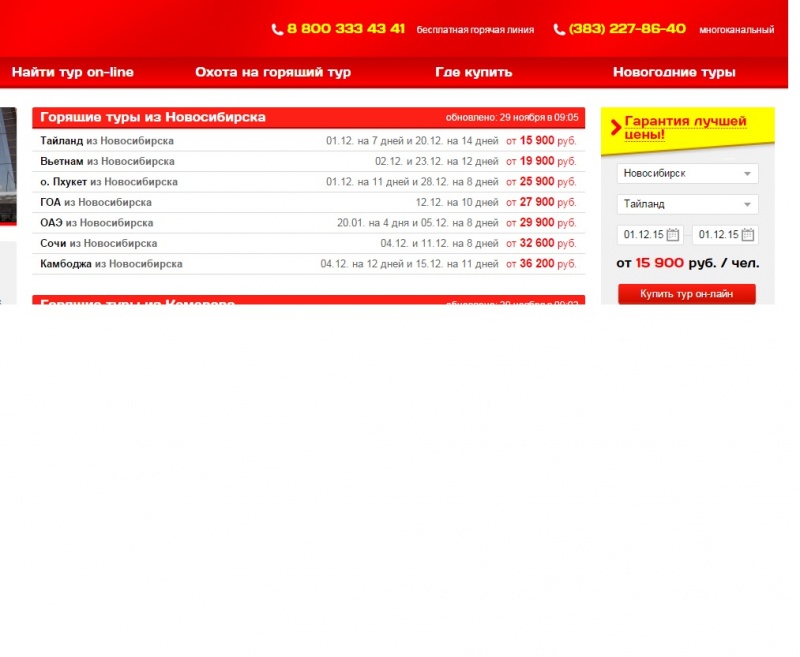The height and width of the screenshot is (657, 800).
Task: Open Найти тур on-line menu item
Action: (x=73, y=72)
